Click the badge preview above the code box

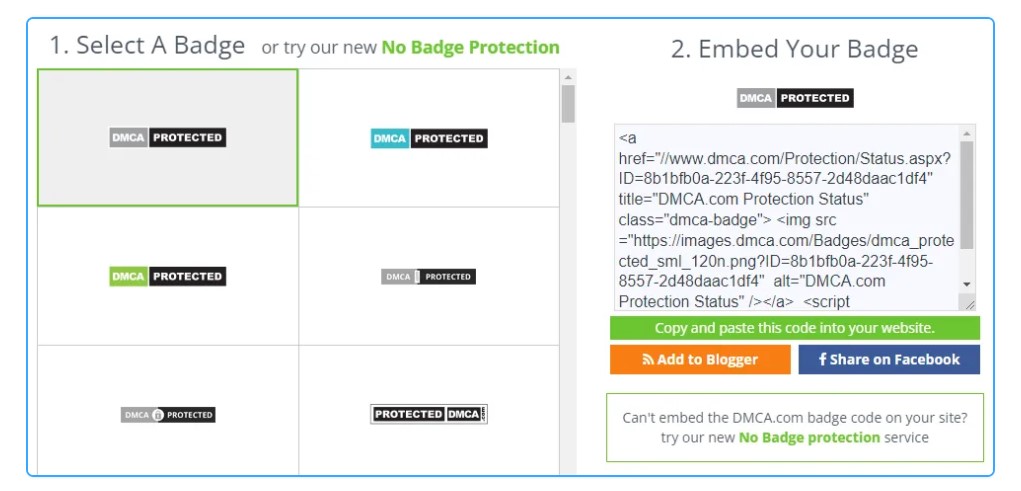[x=795, y=98]
